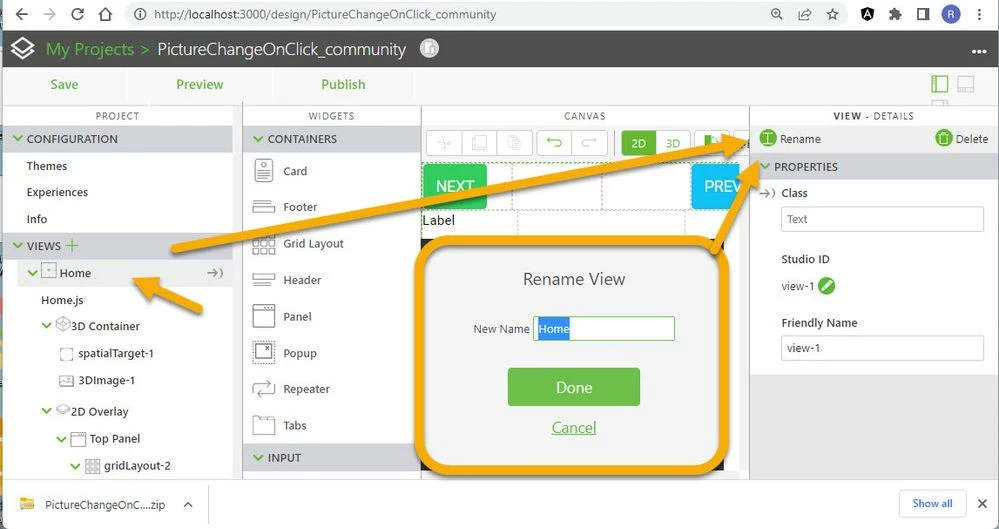Click the Friendly Name field

click(x=882, y=348)
